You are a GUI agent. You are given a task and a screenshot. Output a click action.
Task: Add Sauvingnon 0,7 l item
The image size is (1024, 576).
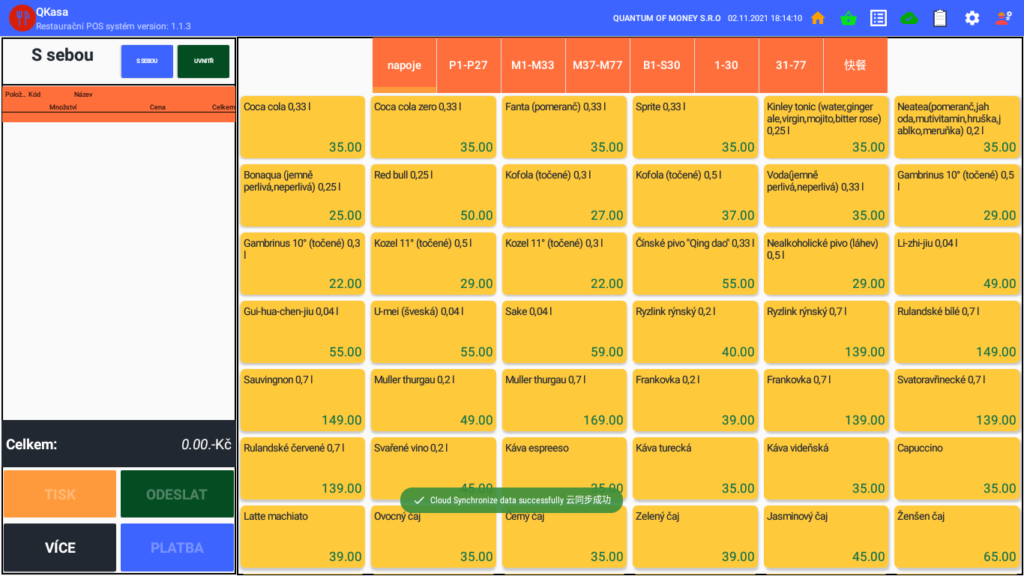pos(302,400)
